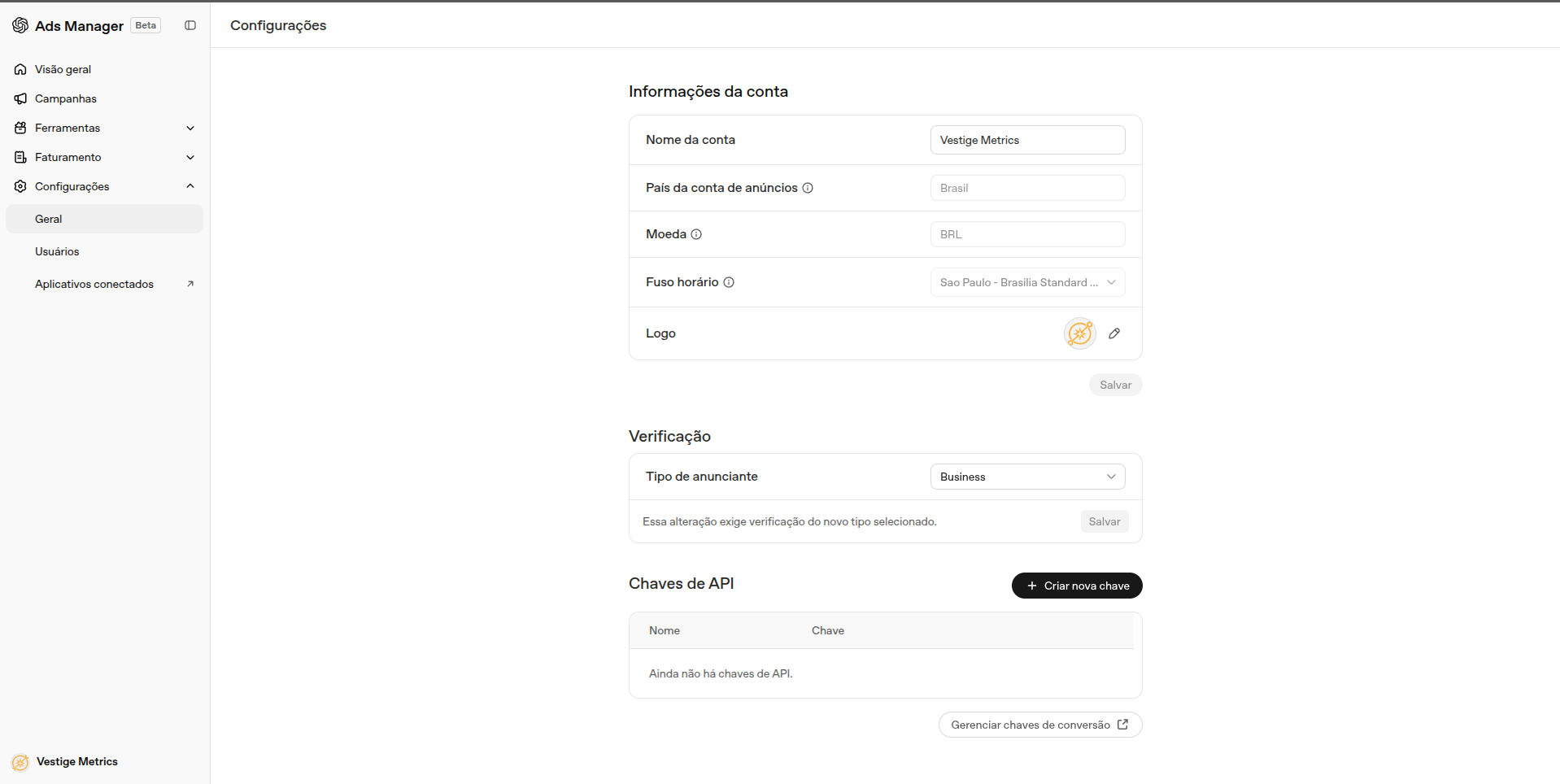1560x784 pixels.
Task: Click the Moeda BRL field
Action: (x=1028, y=234)
